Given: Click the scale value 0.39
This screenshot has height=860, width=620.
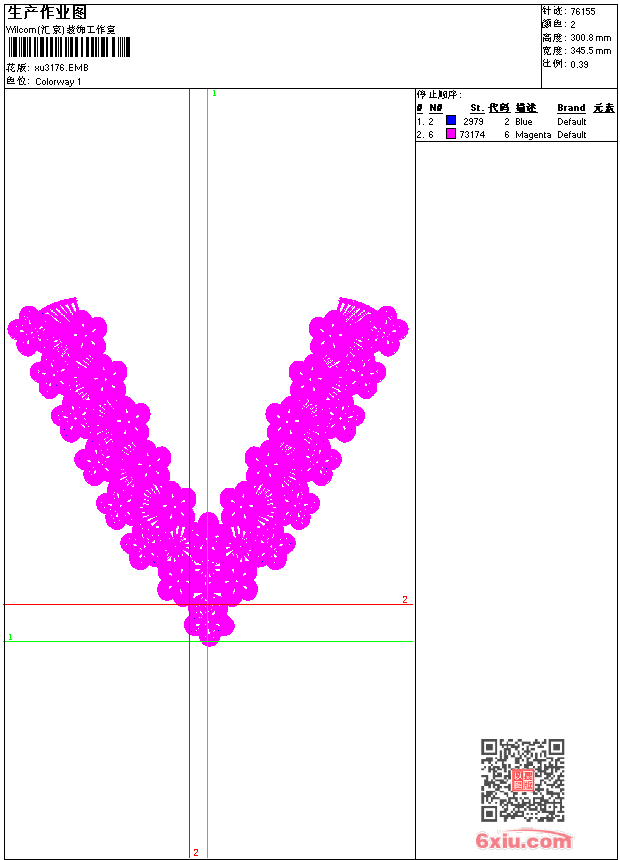Looking at the screenshot, I should pyautogui.click(x=579, y=64).
